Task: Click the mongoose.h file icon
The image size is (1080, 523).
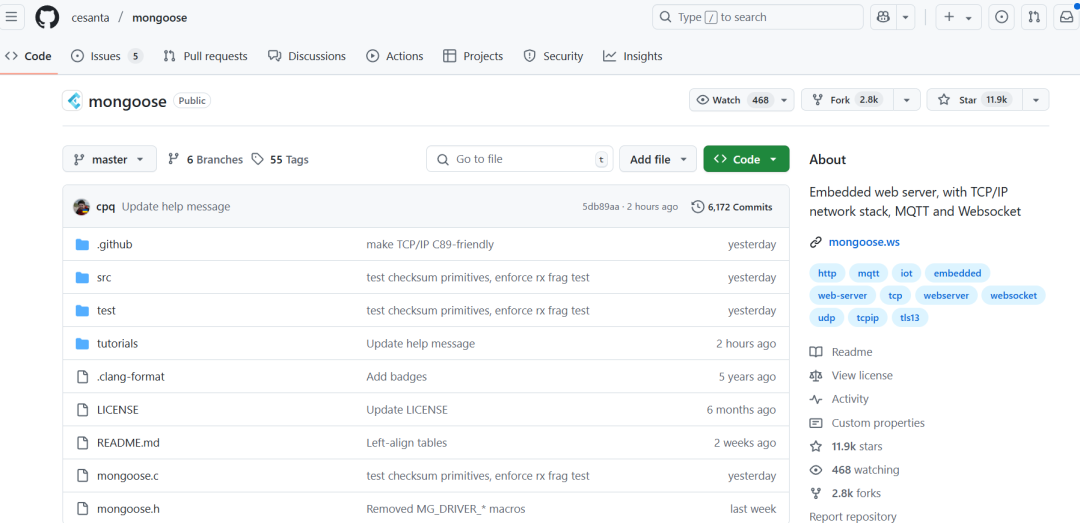Action: tap(83, 509)
